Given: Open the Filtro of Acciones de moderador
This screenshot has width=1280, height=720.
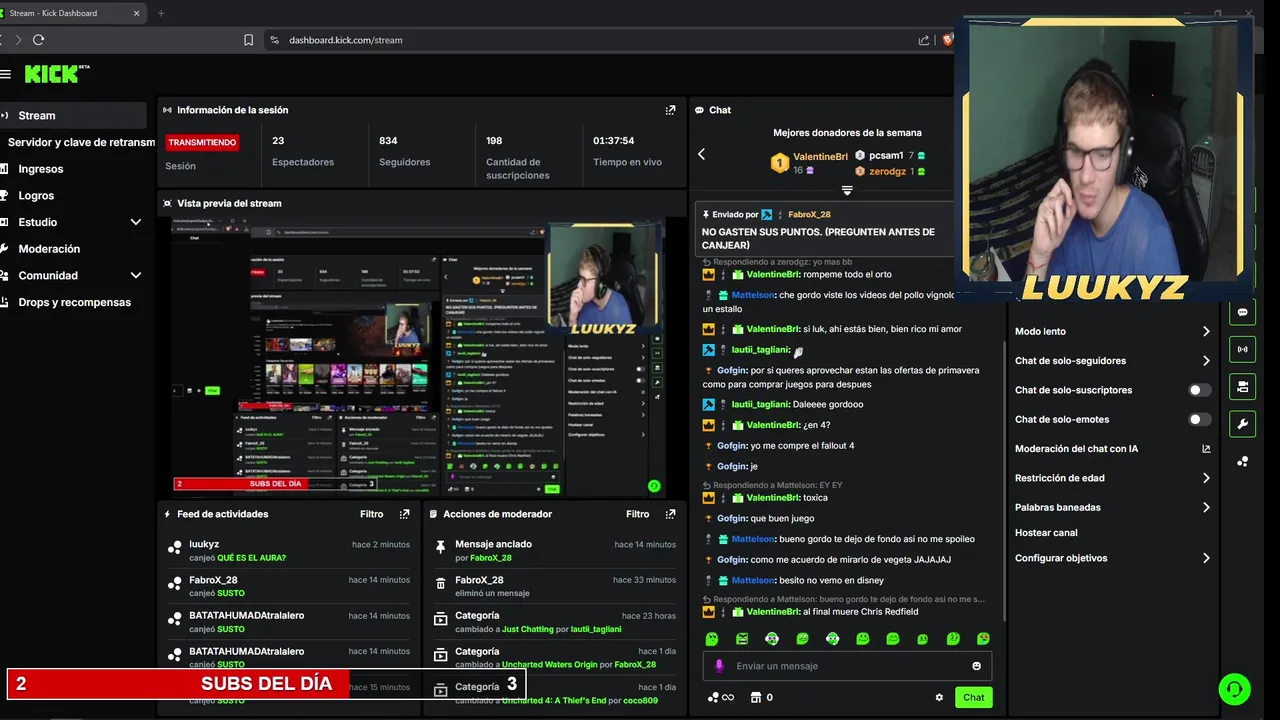Looking at the screenshot, I should pyautogui.click(x=637, y=514).
